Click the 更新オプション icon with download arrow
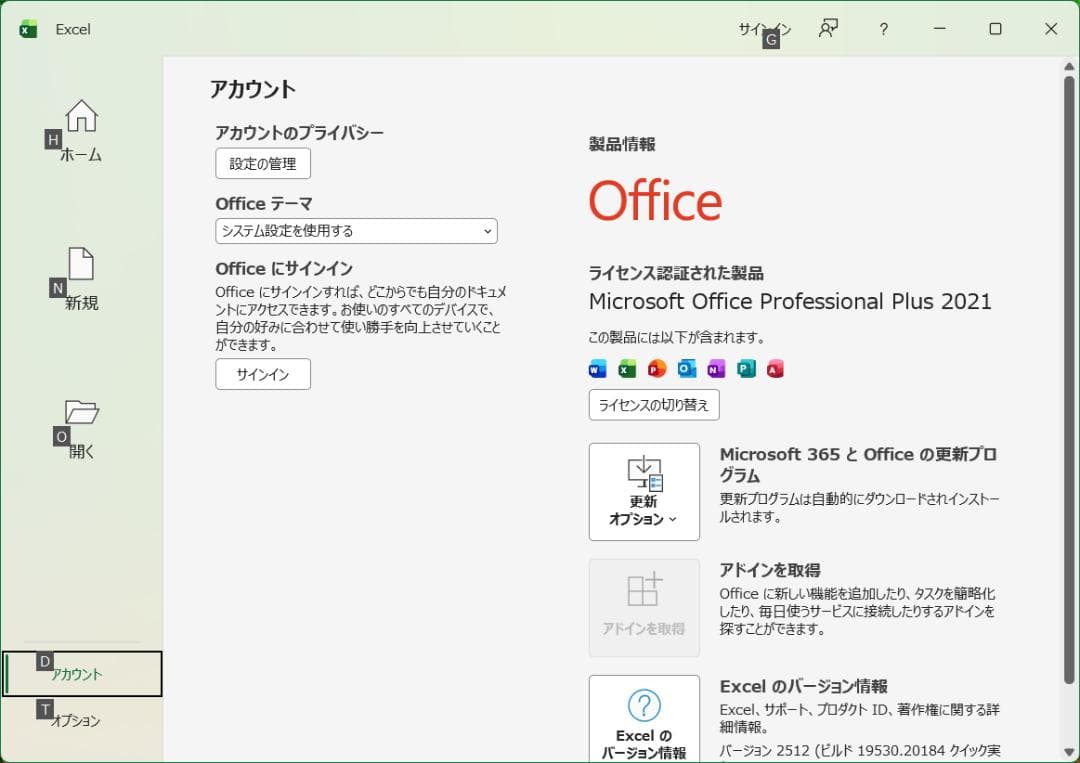 point(644,470)
